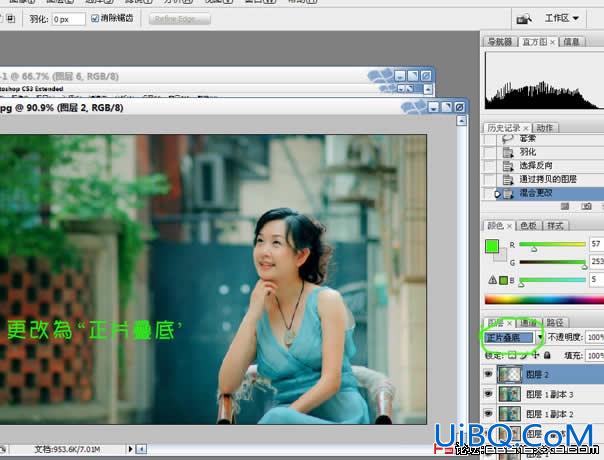Click the 填充 fill percentage field
Viewport: 604px width, 460px height.
pos(594,355)
